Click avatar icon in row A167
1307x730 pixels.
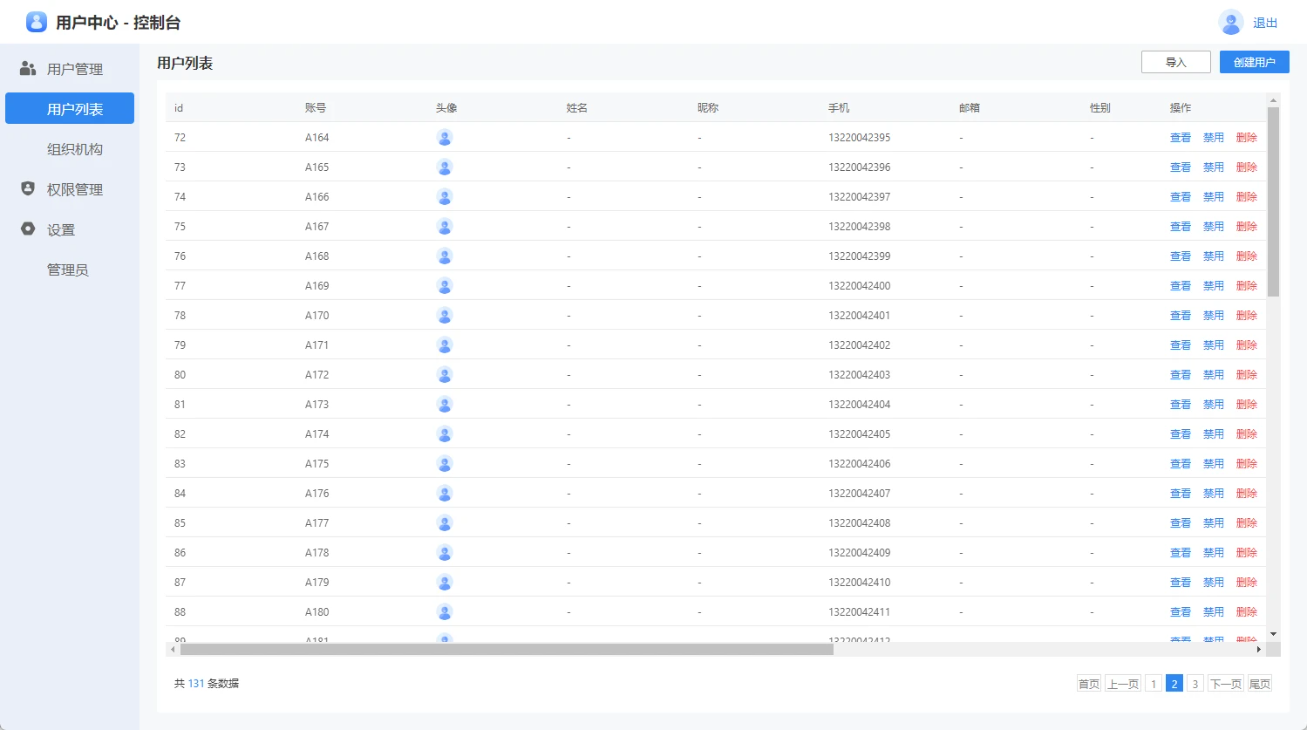point(445,226)
